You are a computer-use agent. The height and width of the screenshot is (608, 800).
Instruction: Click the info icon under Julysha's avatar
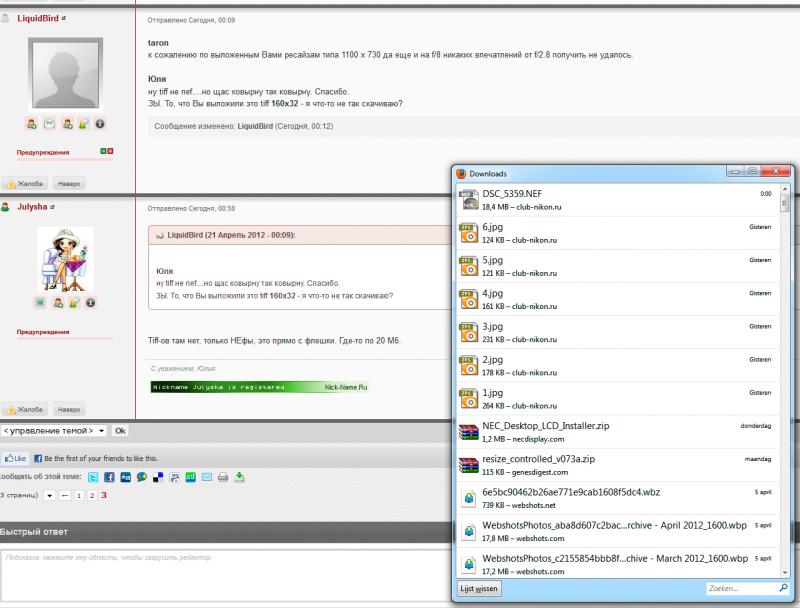tap(91, 303)
